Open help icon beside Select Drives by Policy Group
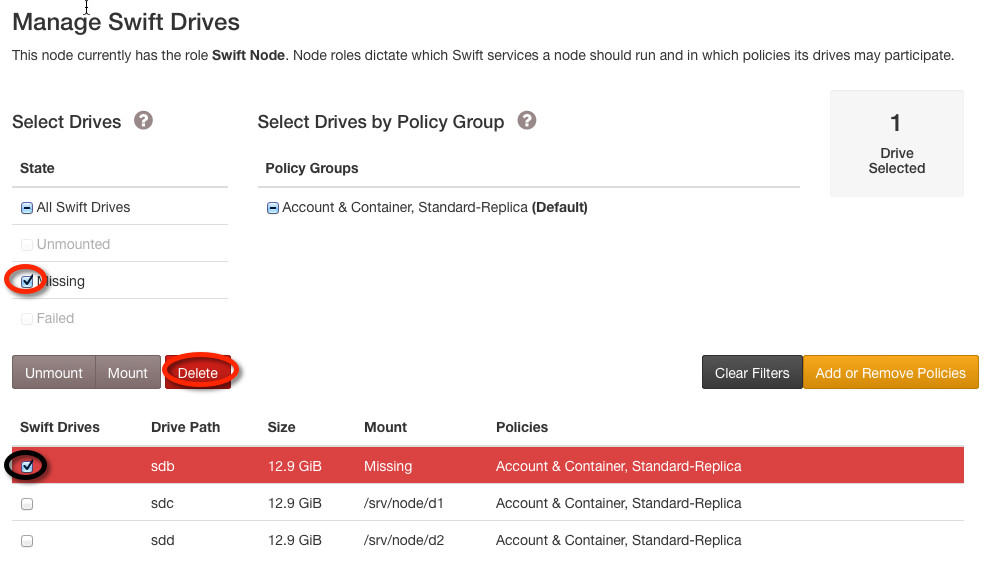The width and height of the screenshot is (987, 567). (x=527, y=121)
